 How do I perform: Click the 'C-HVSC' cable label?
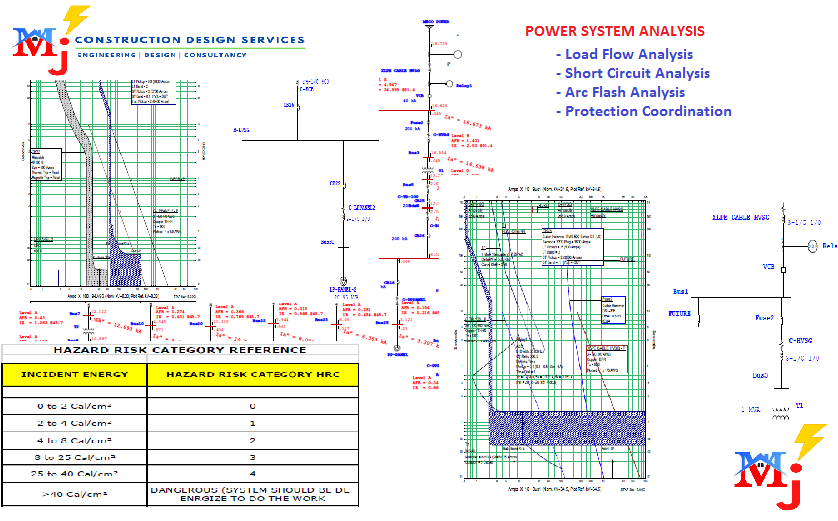pos(800,341)
